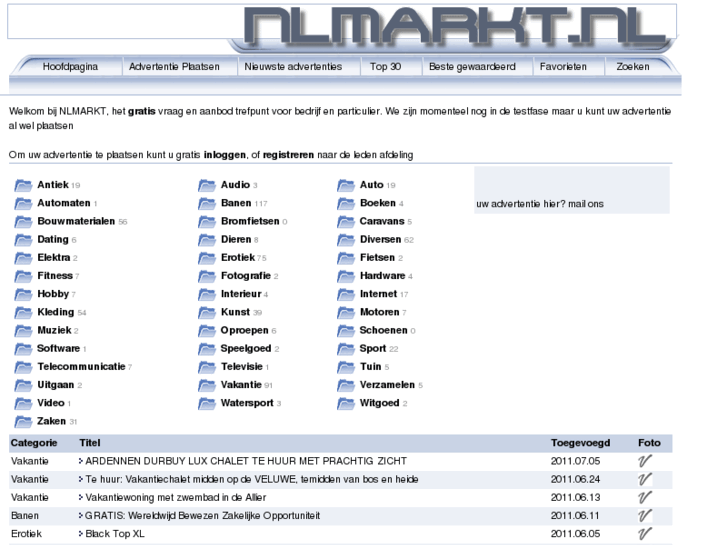Click photo checkmark for Black Top XL
Image resolution: width=727 pixels, height=545 pixels.
pyautogui.click(x=645, y=534)
